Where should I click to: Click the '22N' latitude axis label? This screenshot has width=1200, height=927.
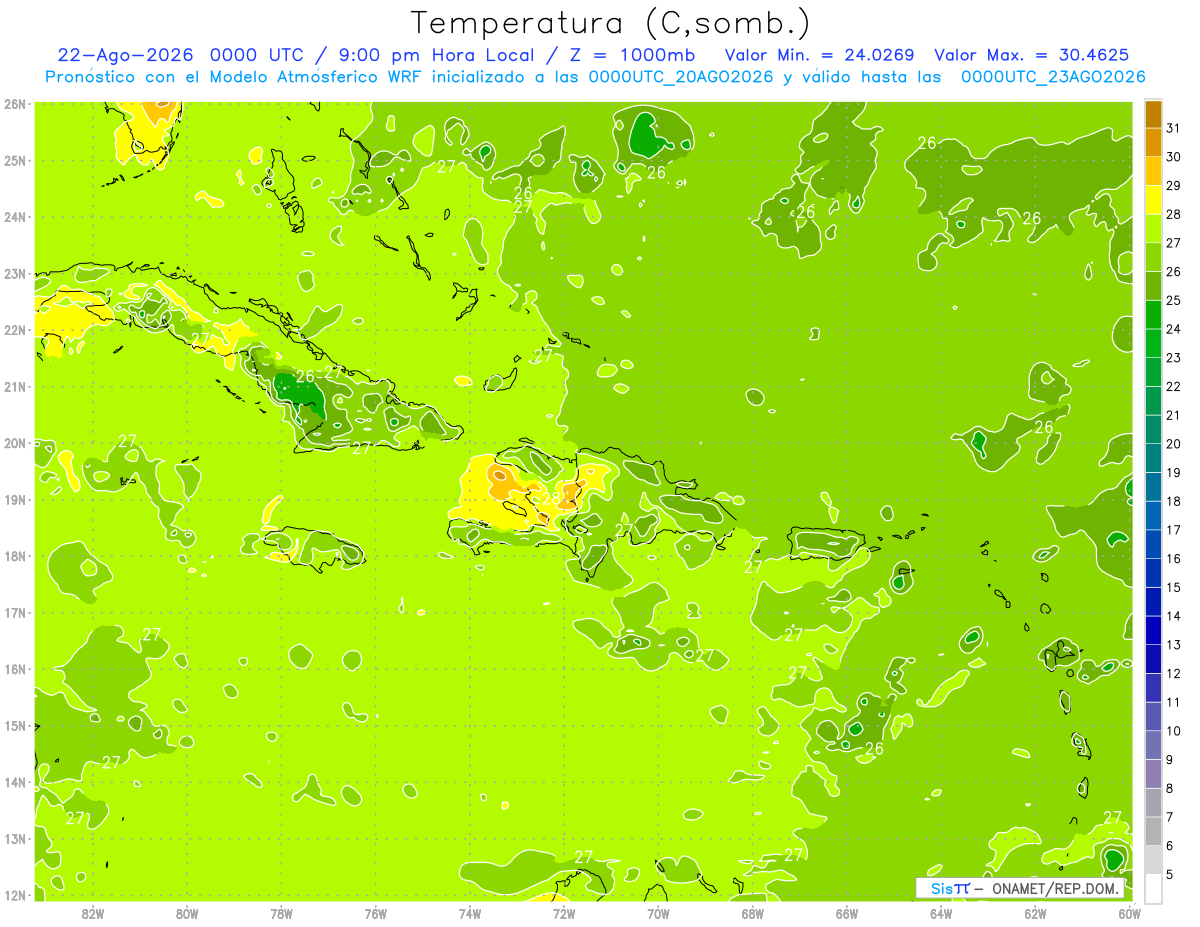(15, 330)
